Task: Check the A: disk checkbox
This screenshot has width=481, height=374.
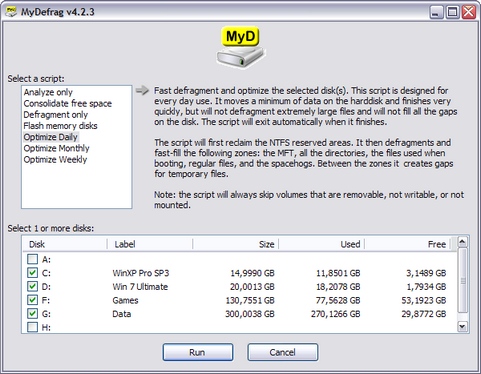Action: 32,259
